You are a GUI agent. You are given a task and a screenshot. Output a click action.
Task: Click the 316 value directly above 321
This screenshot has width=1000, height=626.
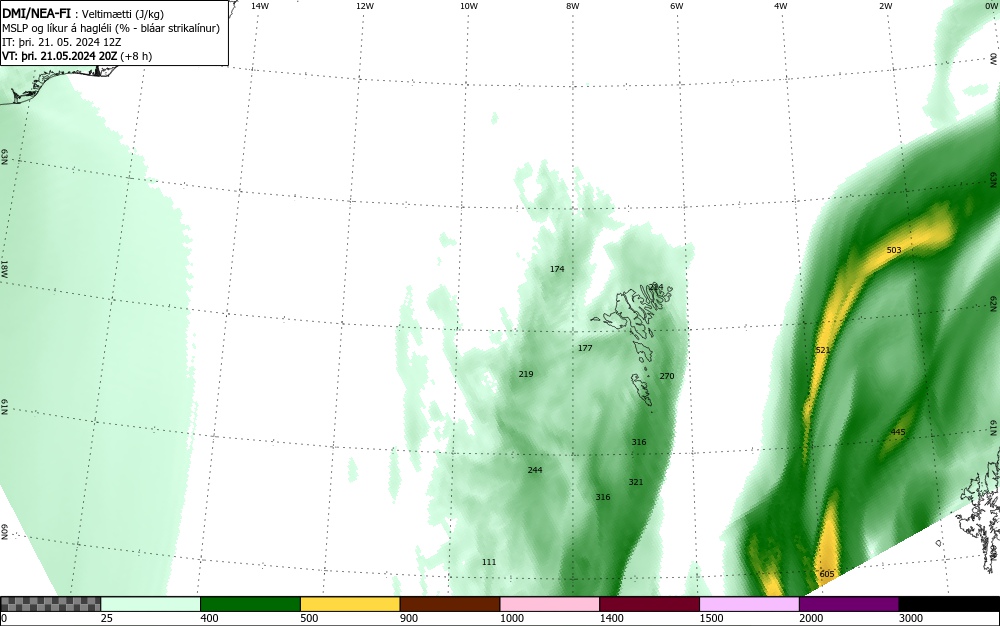638,442
